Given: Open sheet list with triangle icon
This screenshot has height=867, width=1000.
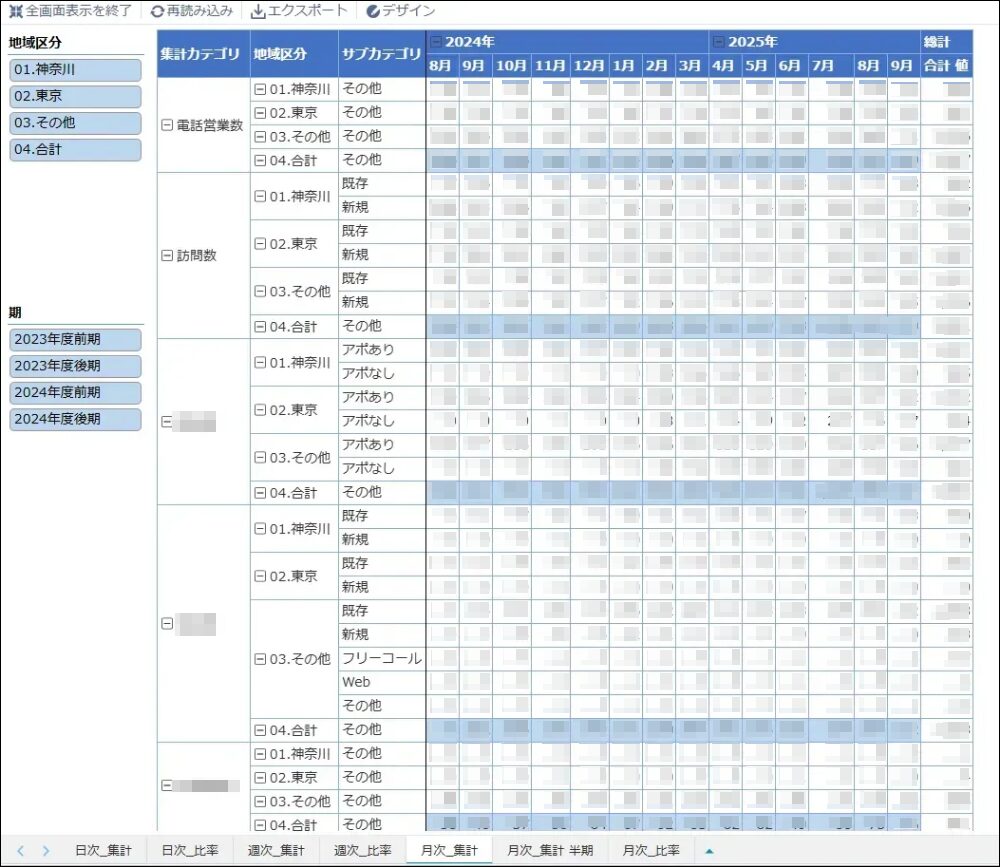Looking at the screenshot, I should coord(710,851).
